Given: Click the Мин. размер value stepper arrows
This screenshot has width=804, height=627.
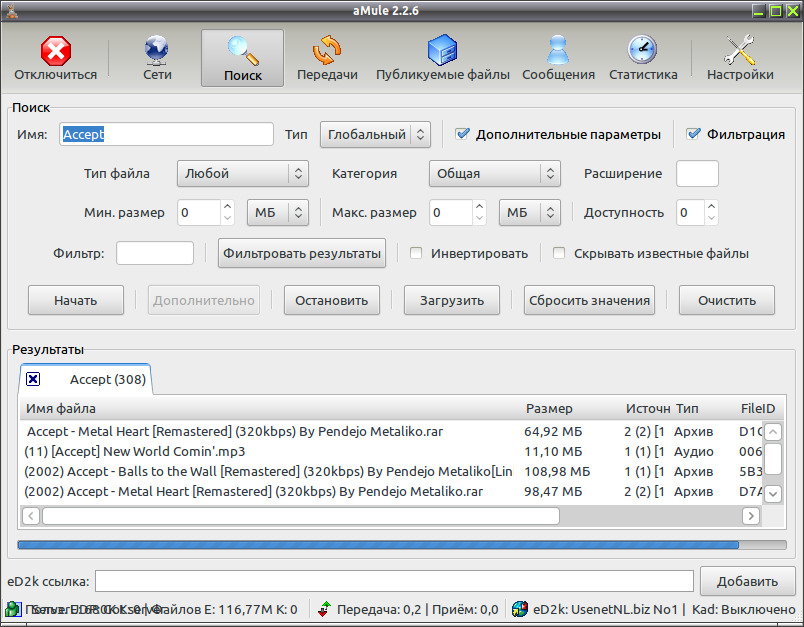Looking at the screenshot, I should 228,212.
